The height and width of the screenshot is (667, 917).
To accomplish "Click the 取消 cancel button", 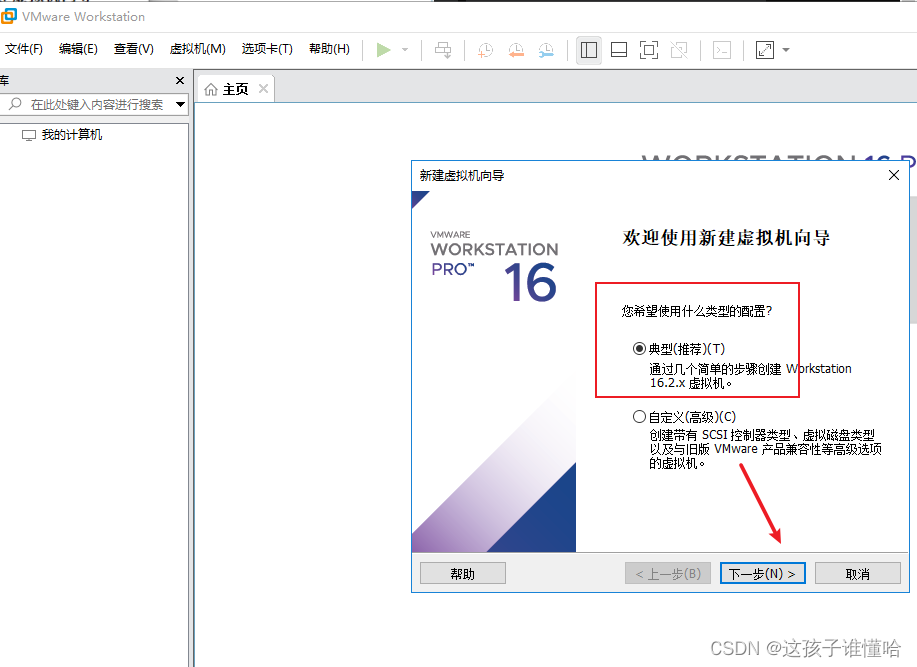I will click(857, 573).
